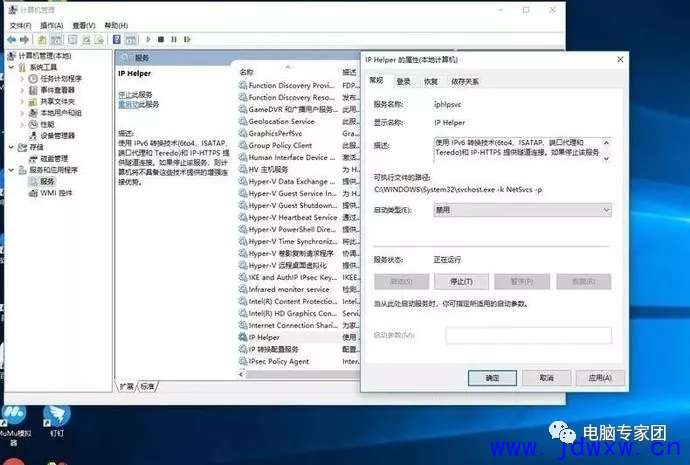The height and width of the screenshot is (465, 690).
Task: Click the 停止(T) service button
Action: pos(461,282)
